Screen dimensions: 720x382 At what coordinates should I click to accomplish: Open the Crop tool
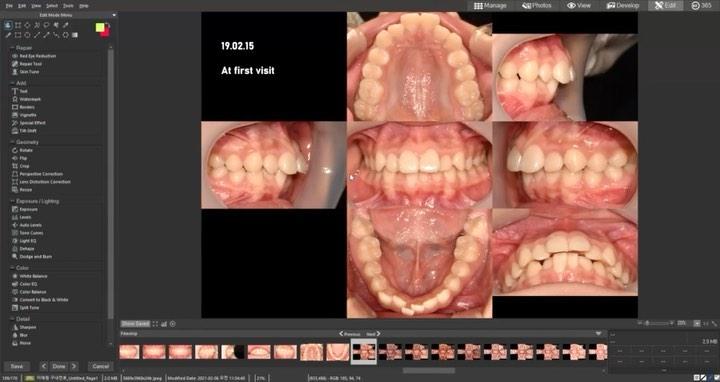pos(21,166)
